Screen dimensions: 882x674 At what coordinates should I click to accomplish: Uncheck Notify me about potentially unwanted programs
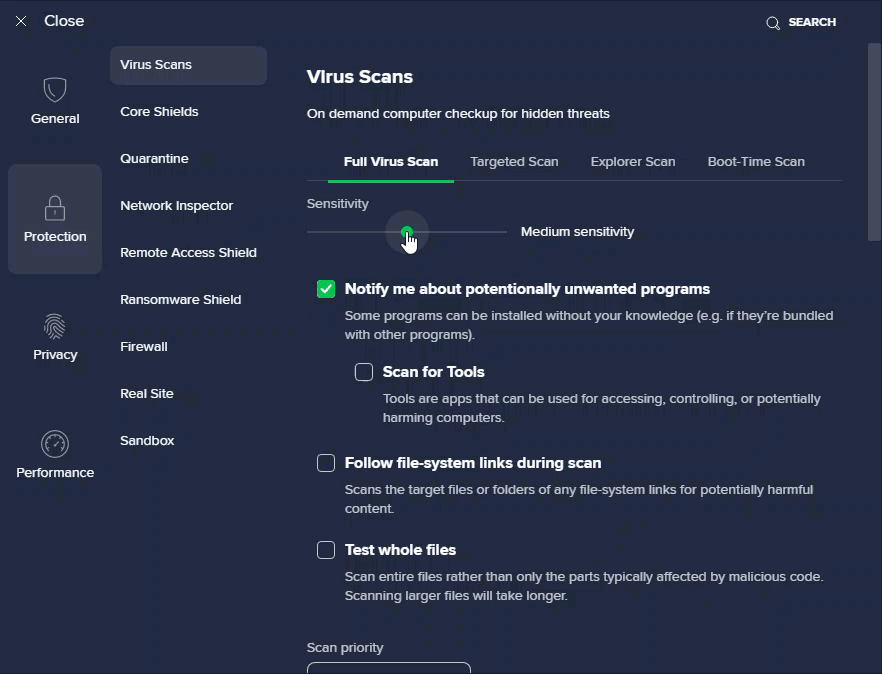pyautogui.click(x=326, y=289)
